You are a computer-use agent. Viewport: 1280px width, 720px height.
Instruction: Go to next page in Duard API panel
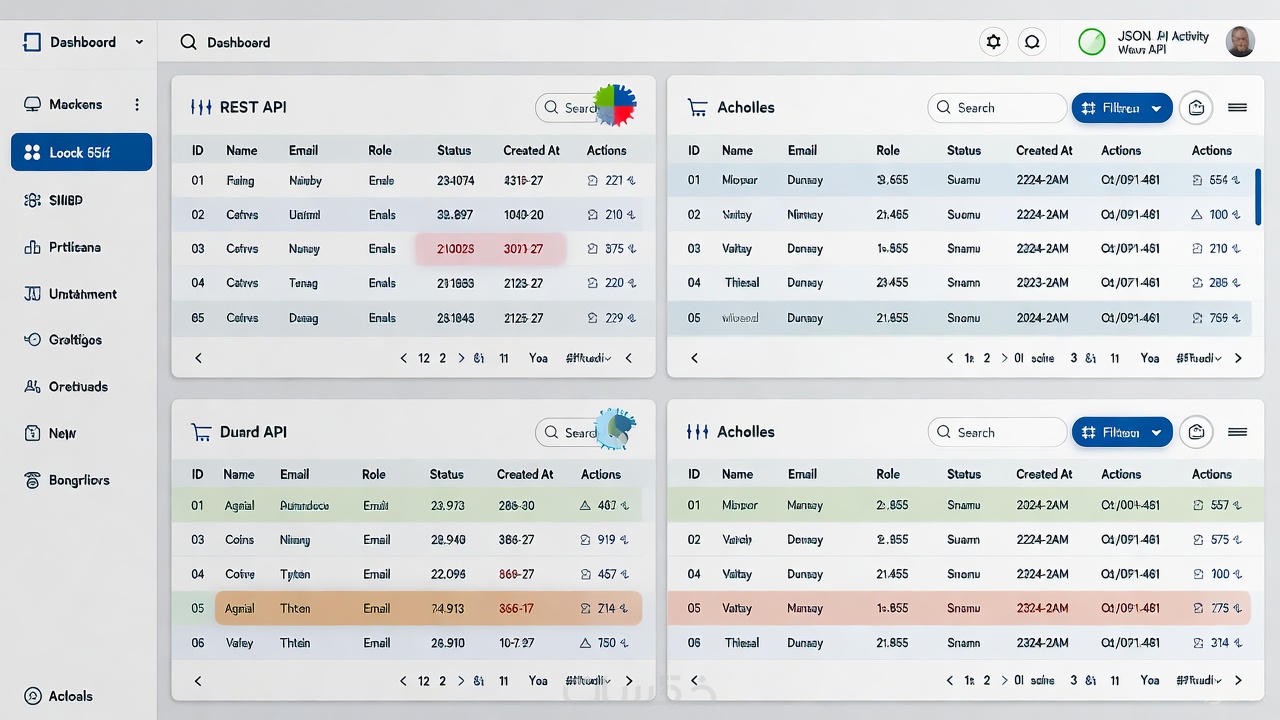point(628,681)
